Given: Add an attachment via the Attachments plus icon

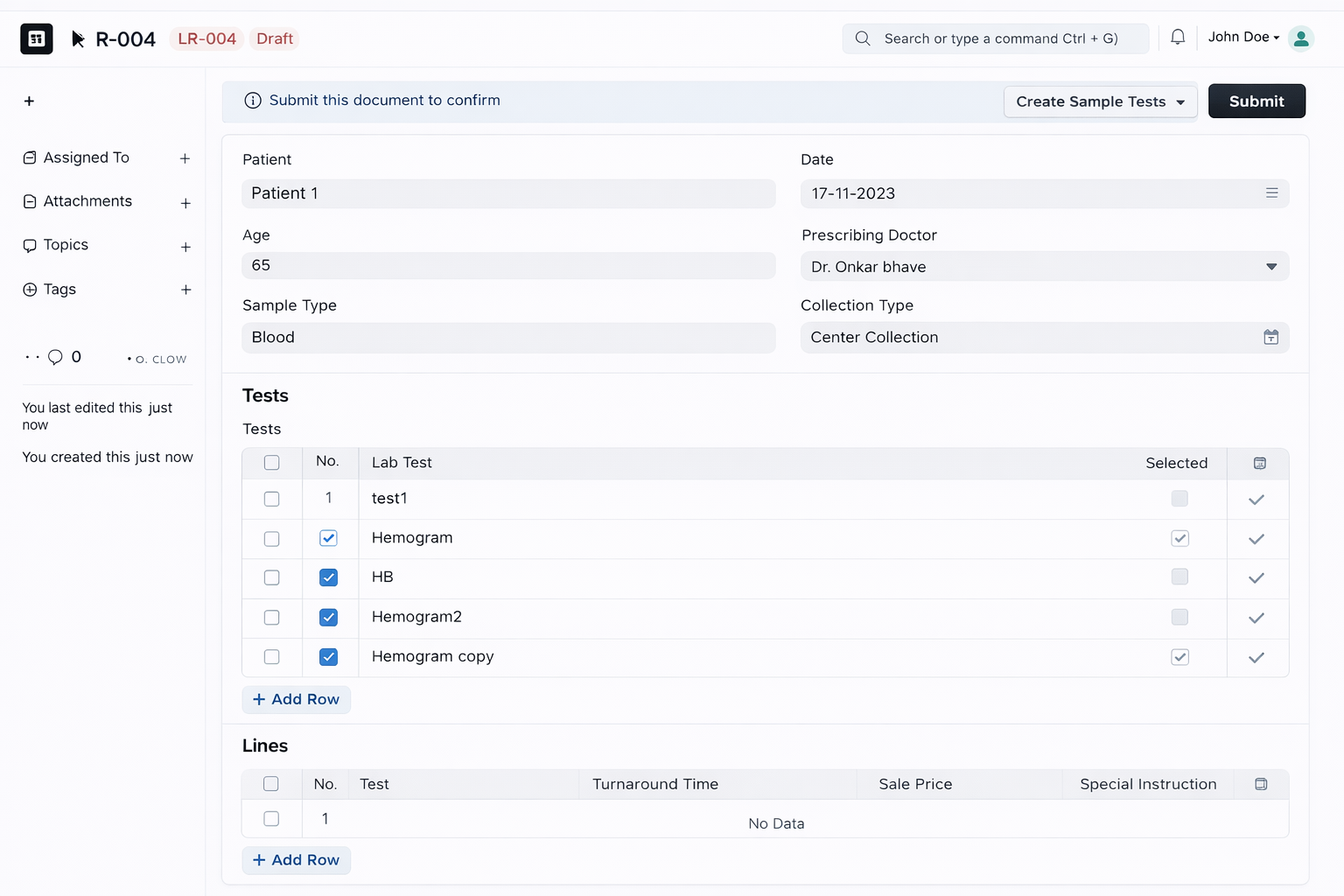Looking at the screenshot, I should [x=185, y=203].
